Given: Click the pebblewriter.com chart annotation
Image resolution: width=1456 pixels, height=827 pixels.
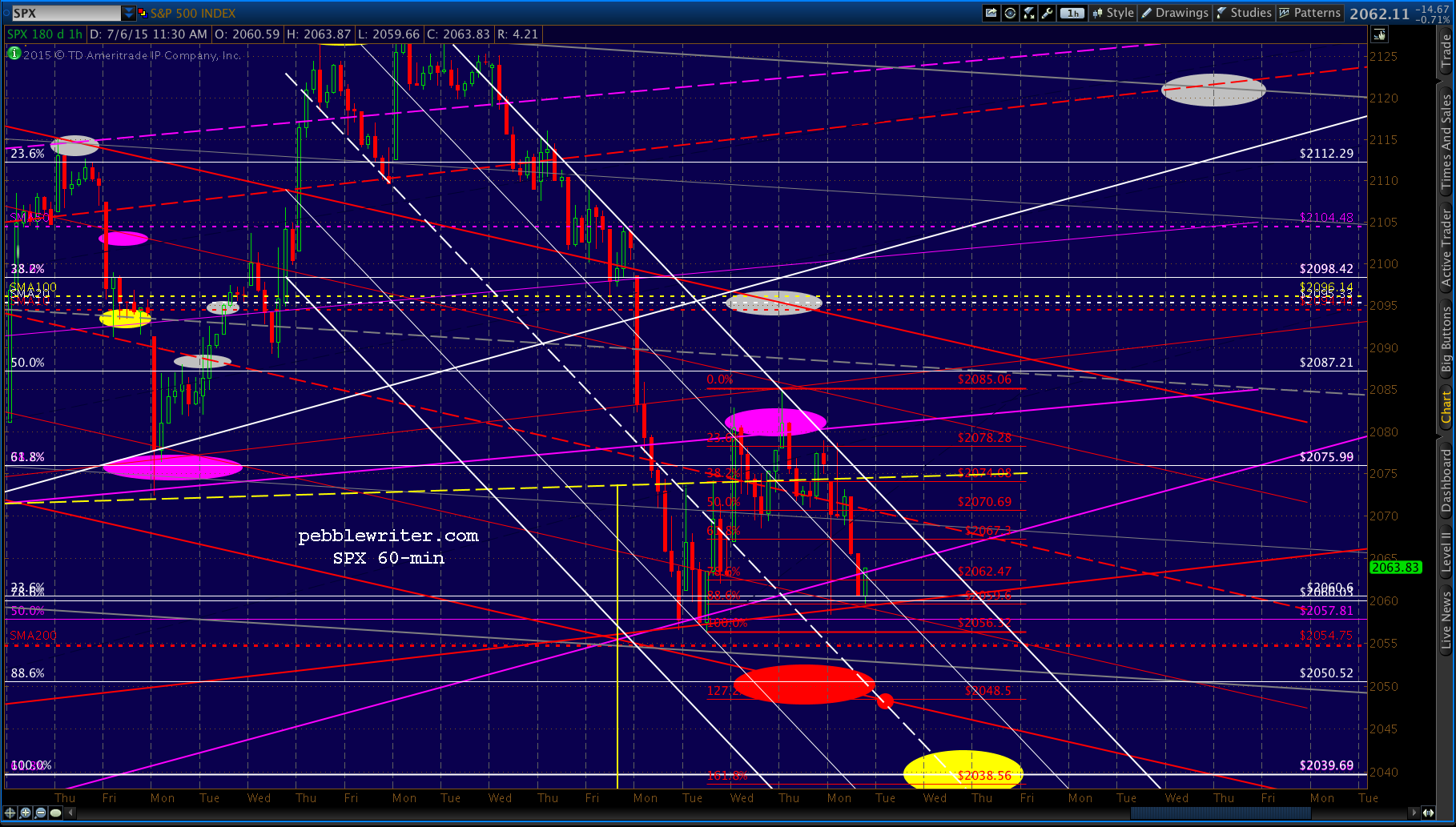Looking at the screenshot, I should pos(388,536).
